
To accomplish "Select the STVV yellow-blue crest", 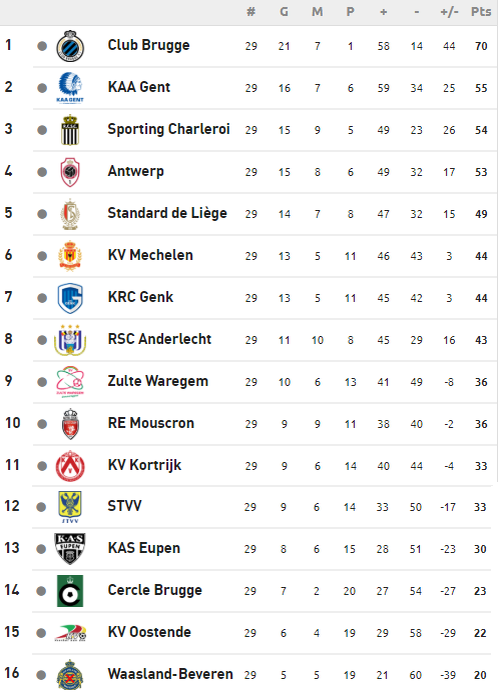I will click(70, 507).
